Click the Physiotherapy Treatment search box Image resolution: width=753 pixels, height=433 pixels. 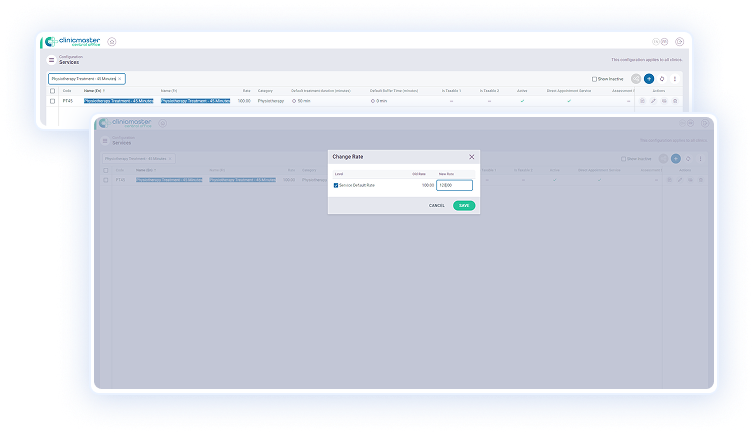click(x=82, y=78)
